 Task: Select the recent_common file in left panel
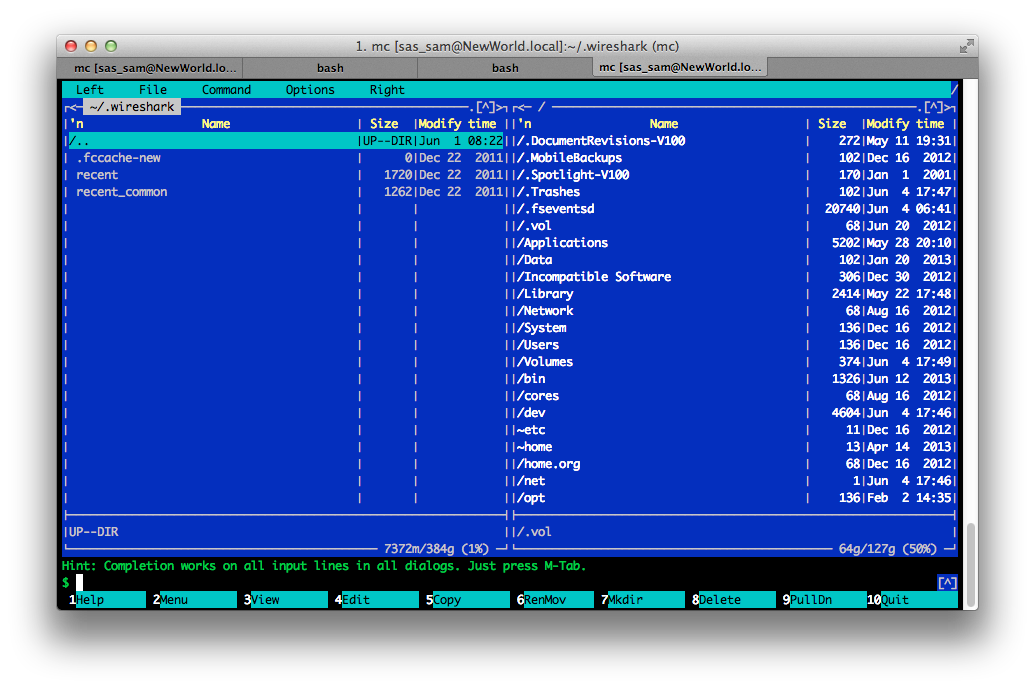point(122,192)
